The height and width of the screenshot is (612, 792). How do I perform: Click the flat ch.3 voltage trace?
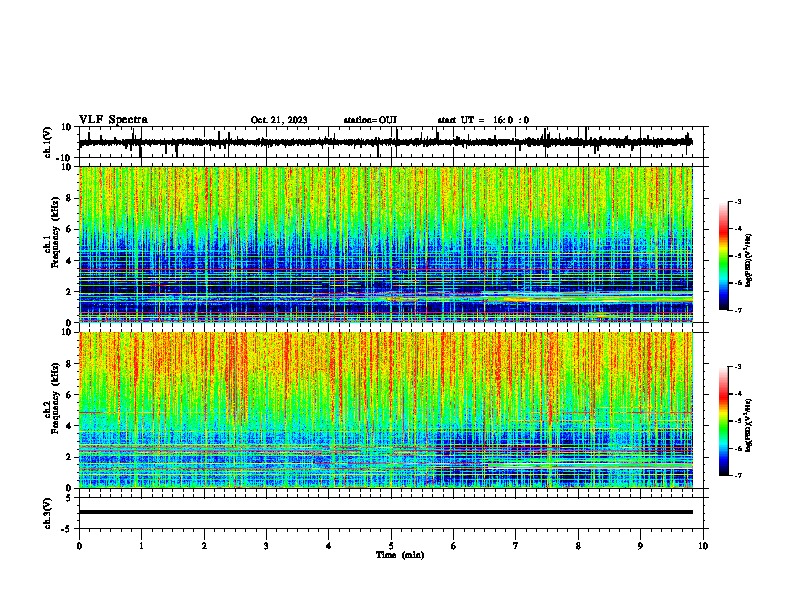[386, 512]
